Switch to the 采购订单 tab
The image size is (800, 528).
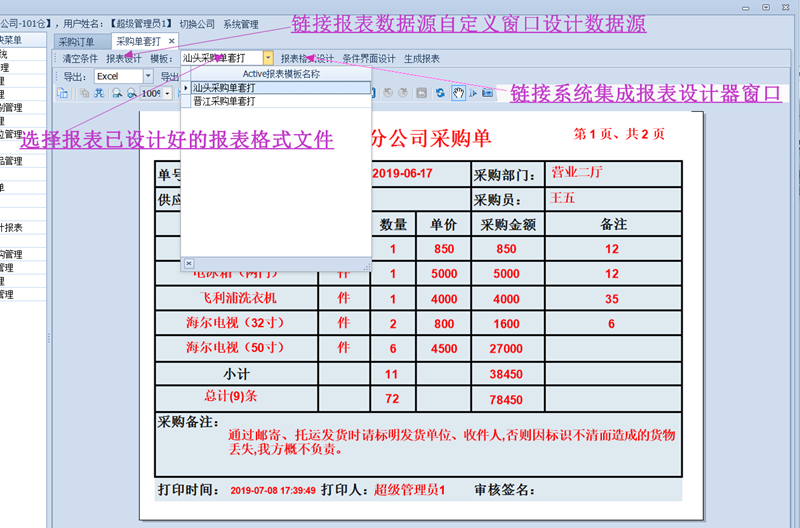[x=77, y=42]
